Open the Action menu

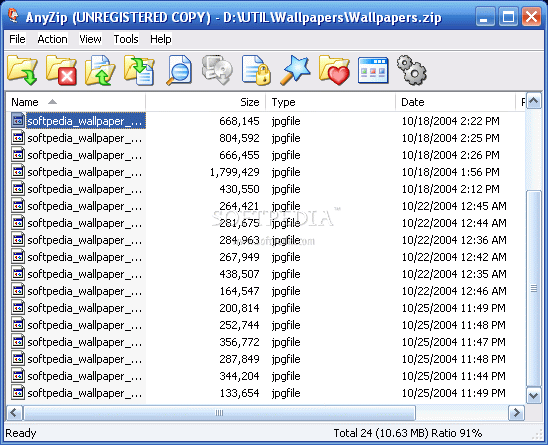click(x=52, y=39)
